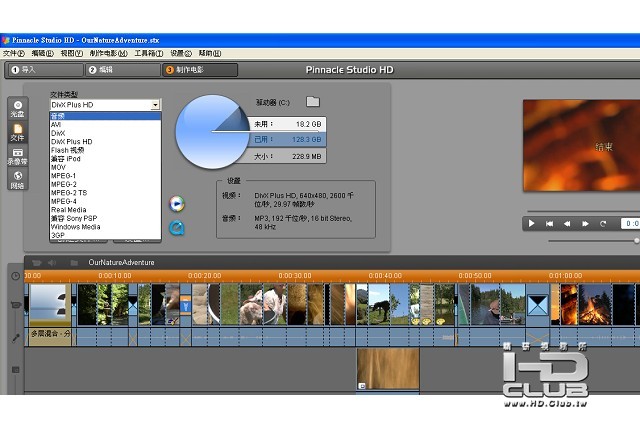
Task: Select the overlay track wheat clip
Action: pos(388,368)
